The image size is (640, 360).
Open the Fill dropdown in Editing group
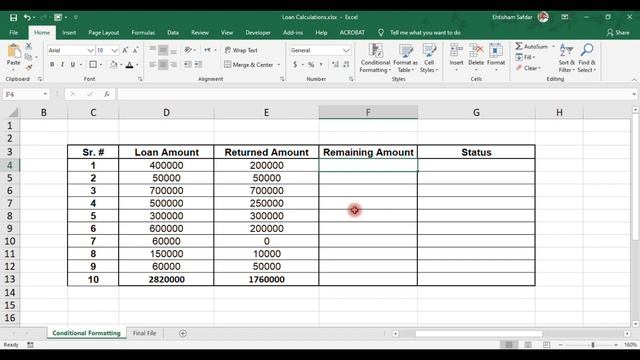(525, 57)
